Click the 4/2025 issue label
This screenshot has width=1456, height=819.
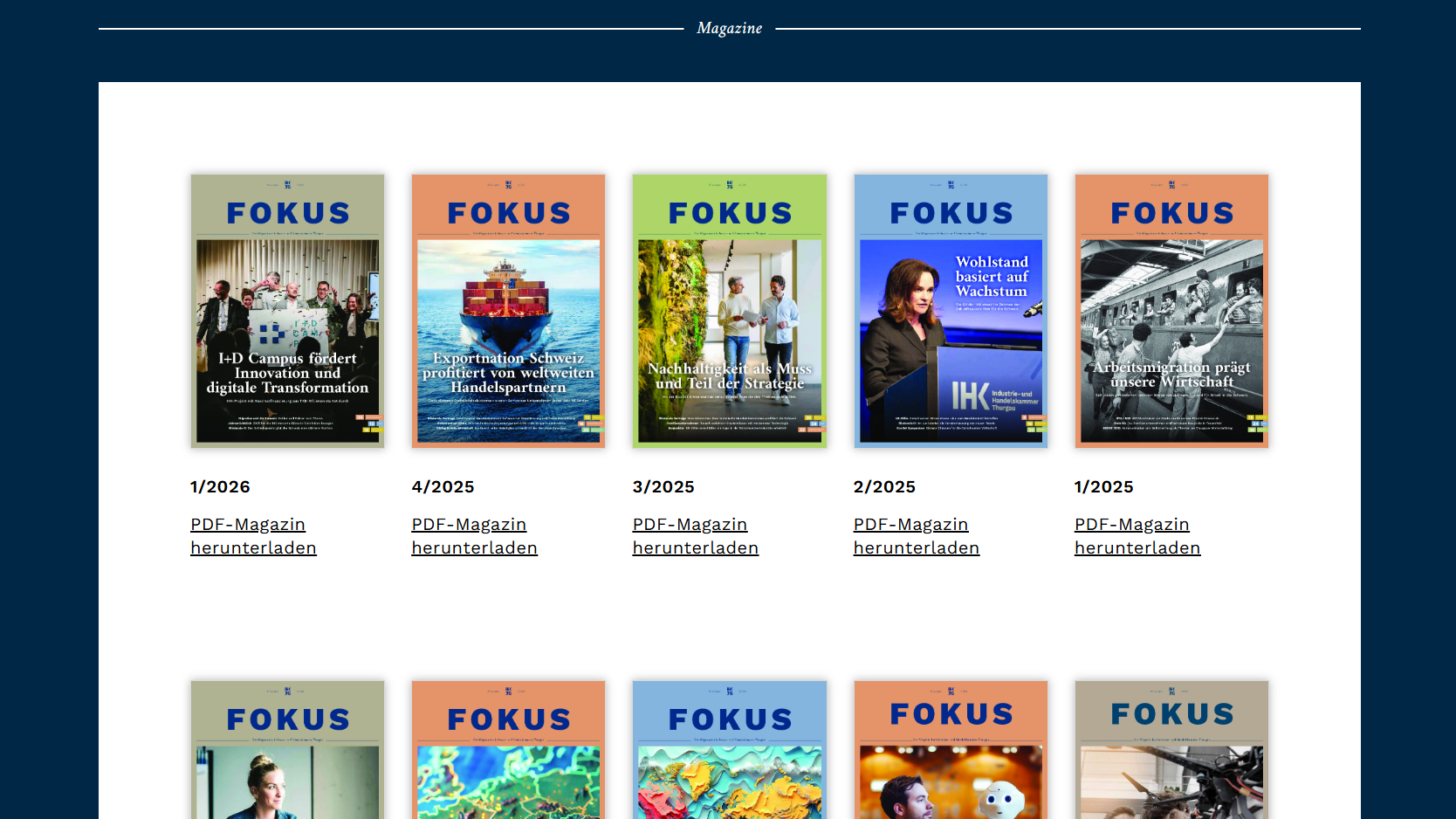pos(443,487)
